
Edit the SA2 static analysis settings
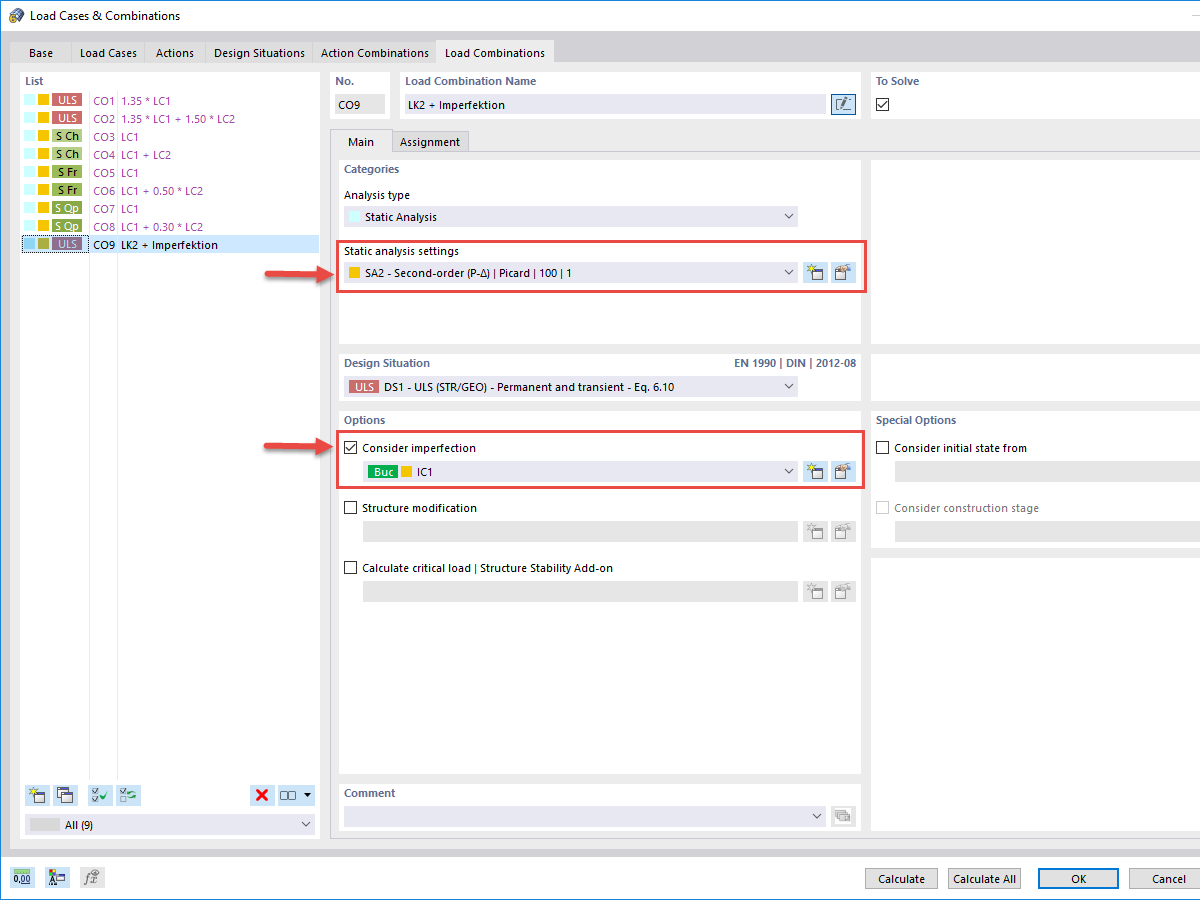[843, 272]
